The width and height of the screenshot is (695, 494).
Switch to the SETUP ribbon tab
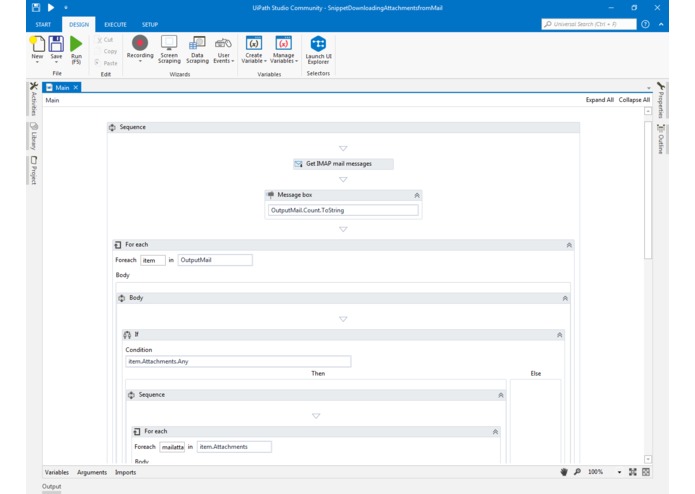(x=150, y=24)
